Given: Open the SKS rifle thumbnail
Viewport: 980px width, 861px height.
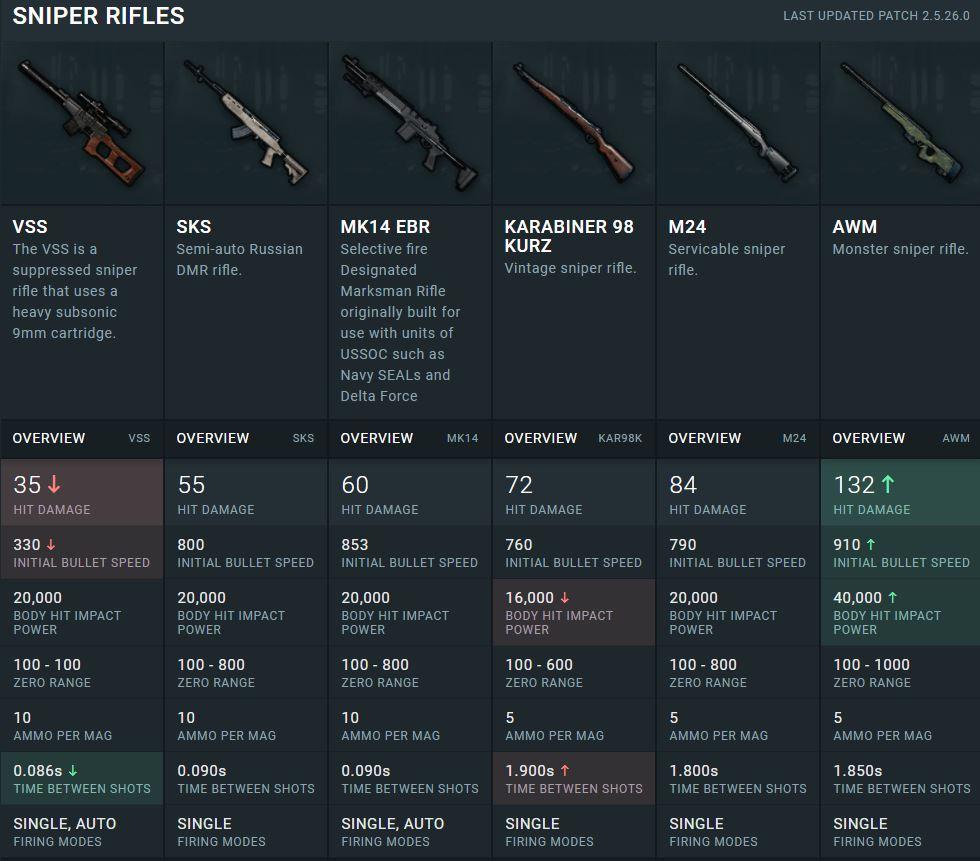Looking at the screenshot, I should click(246, 123).
